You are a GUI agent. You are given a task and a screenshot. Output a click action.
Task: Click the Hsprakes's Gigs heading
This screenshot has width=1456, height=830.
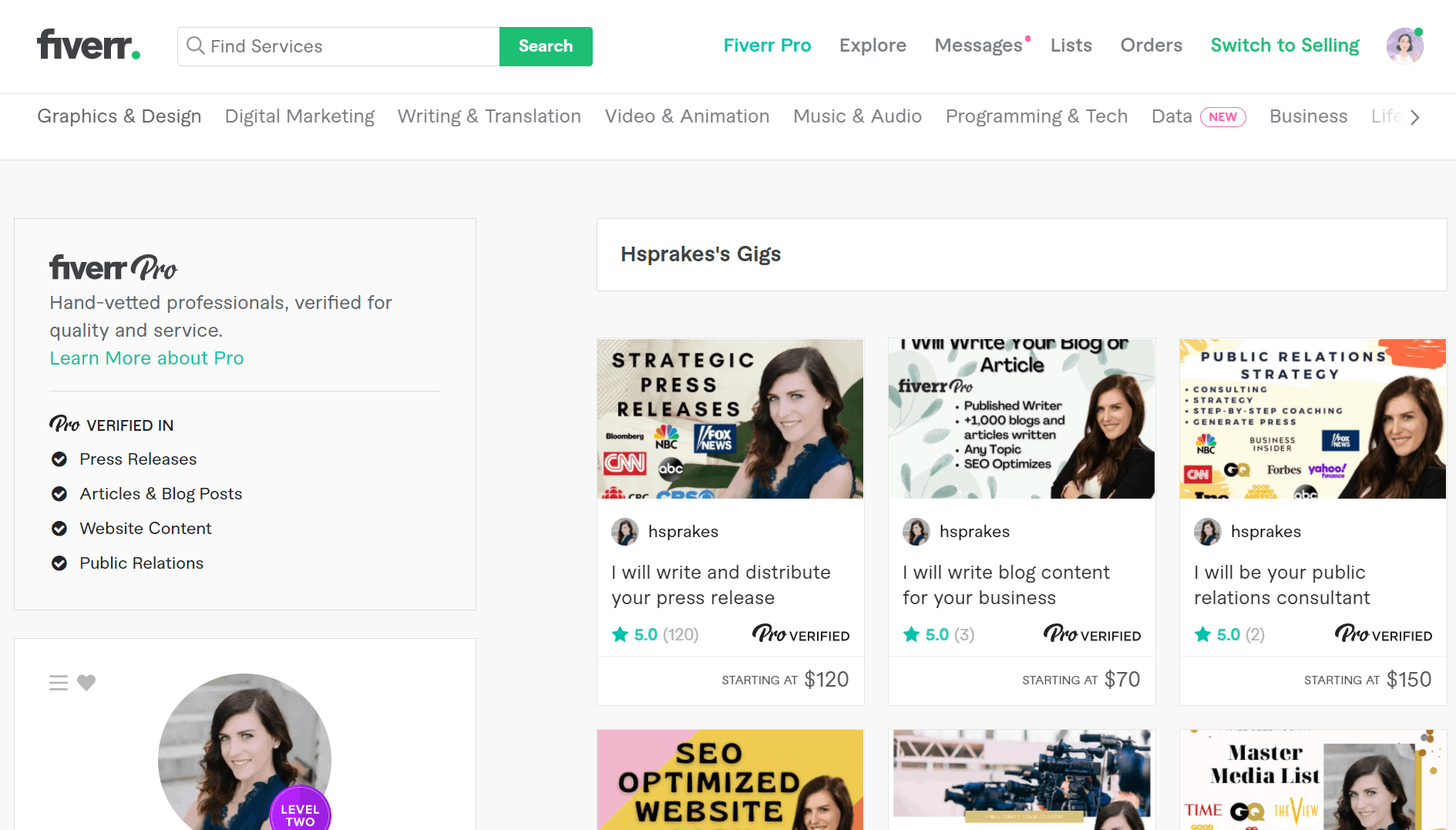click(x=701, y=254)
